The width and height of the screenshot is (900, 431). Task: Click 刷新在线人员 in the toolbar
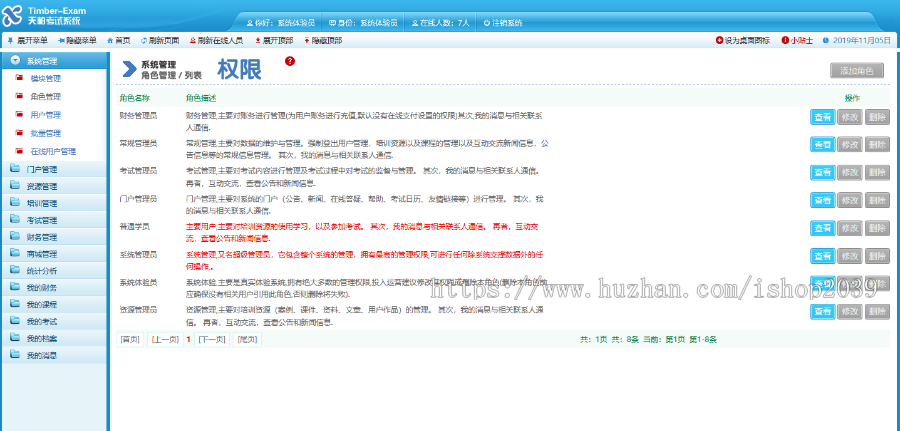coord(216,41)
